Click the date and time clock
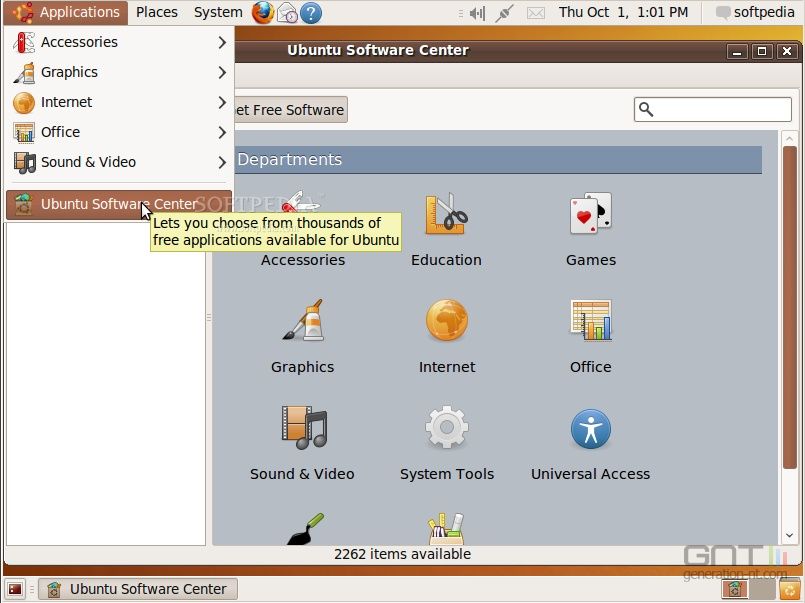Image resolution: width=805 pixels, height=603 pixels. 623,12
